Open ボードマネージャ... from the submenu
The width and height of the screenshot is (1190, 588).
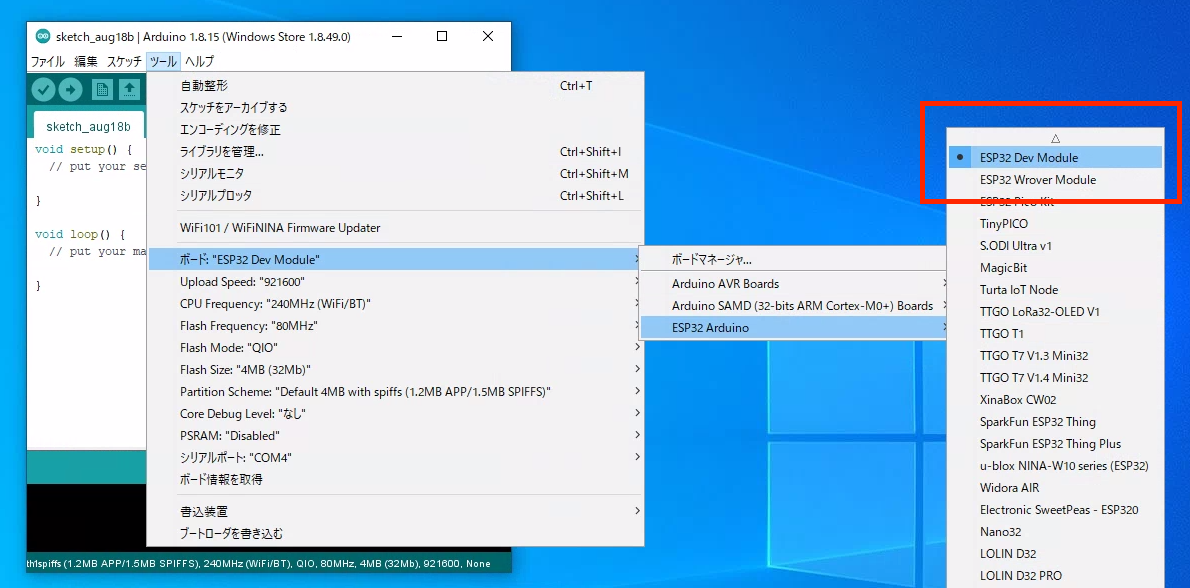[795, 259]
